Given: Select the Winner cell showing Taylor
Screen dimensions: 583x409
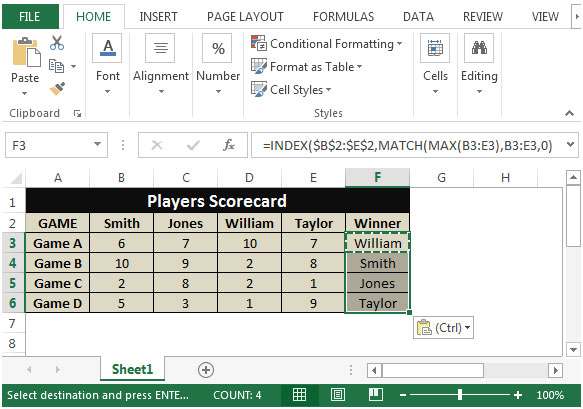Looking at the screenshot, I should tap(377, 303).
